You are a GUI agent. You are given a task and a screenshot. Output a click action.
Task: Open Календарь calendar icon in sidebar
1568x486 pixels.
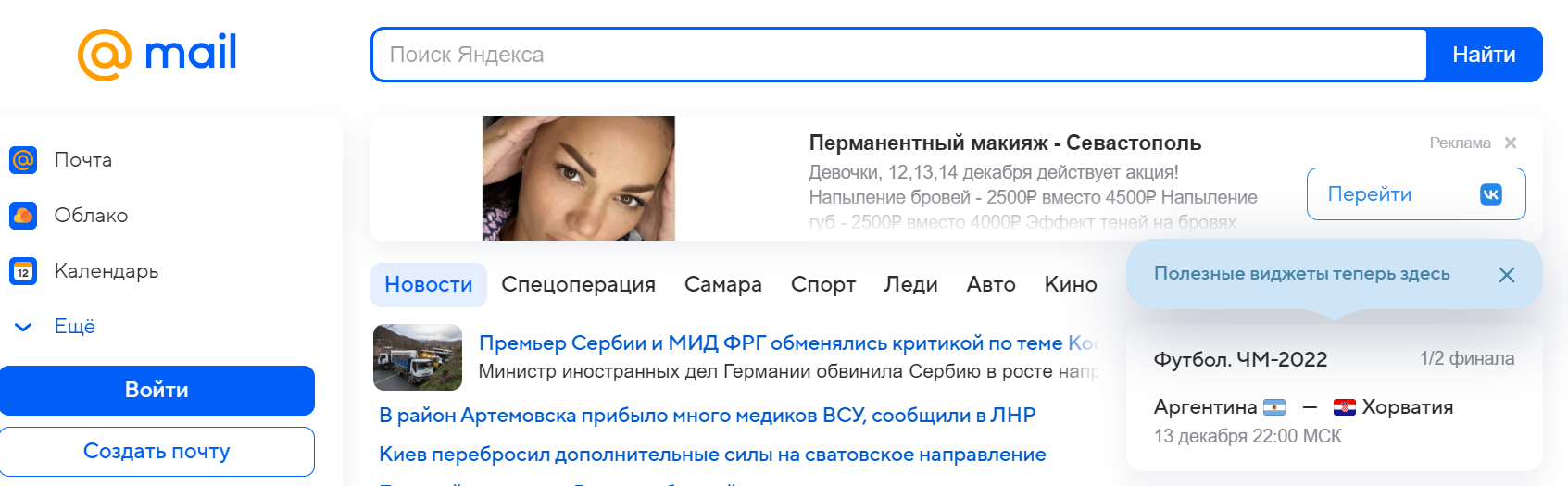[x=23, y=271]
